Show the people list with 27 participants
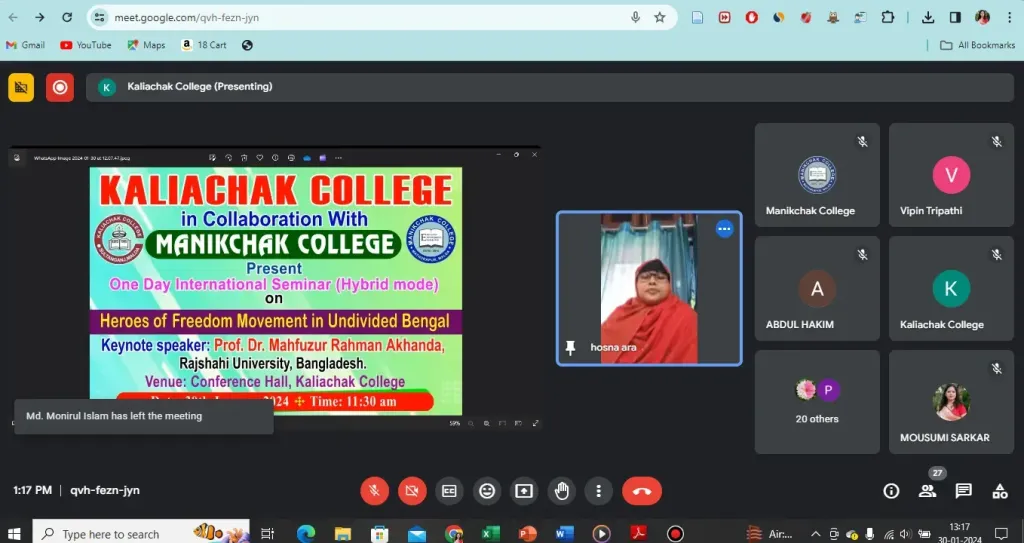Screen dimensions: 1024x543 pyautogui.click(x=928, y=491)
